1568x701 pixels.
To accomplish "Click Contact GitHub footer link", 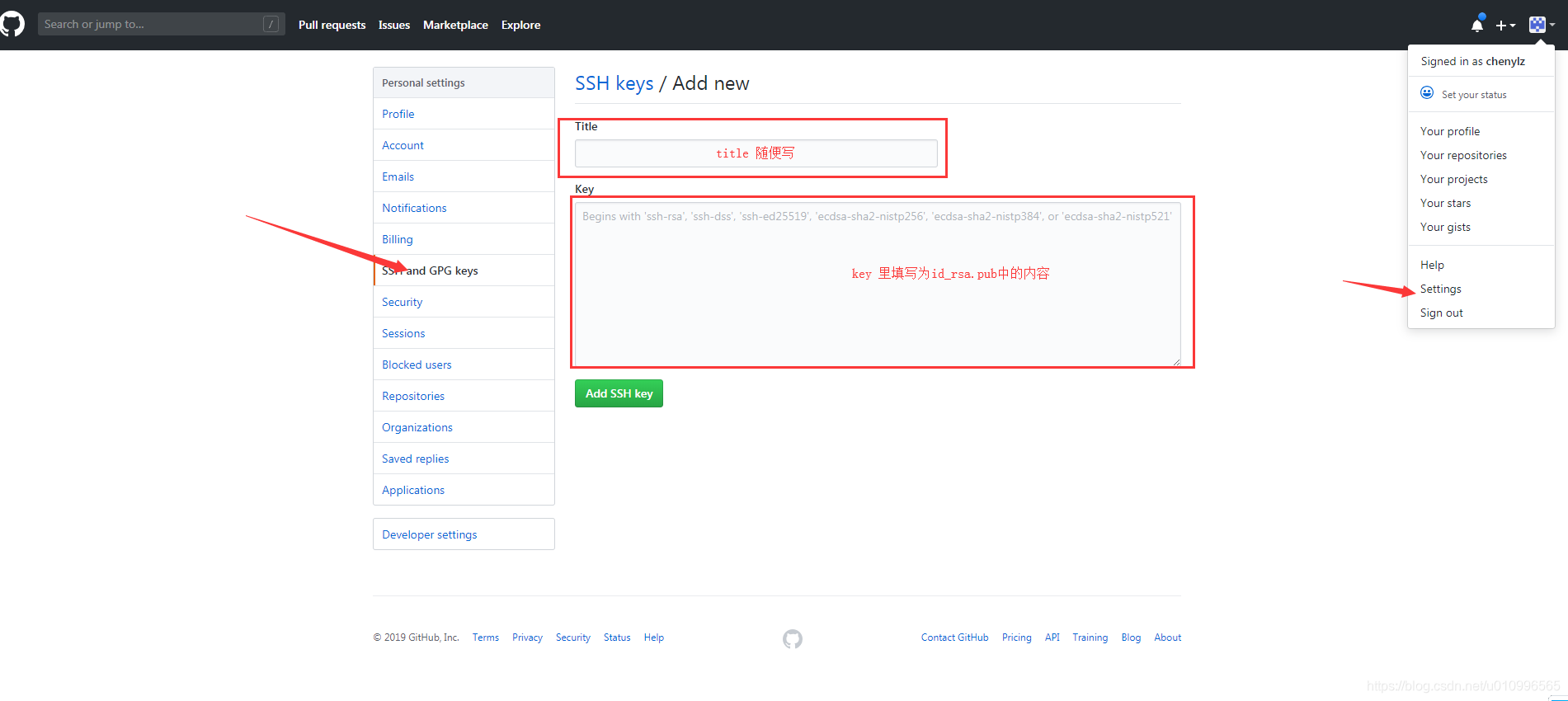I will pyautogui.click(x=954, y=637).
